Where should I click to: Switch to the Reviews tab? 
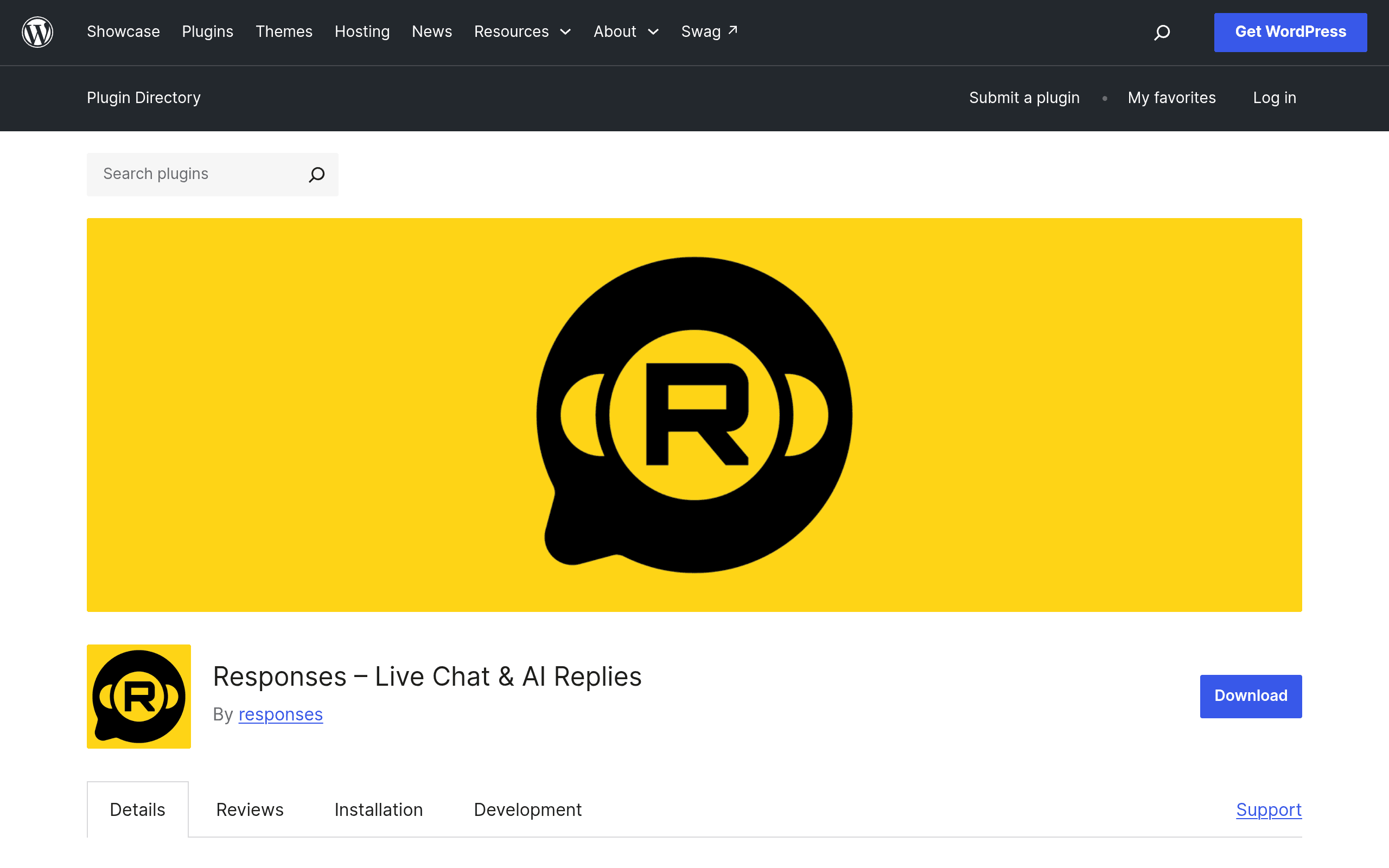(250, 809)
